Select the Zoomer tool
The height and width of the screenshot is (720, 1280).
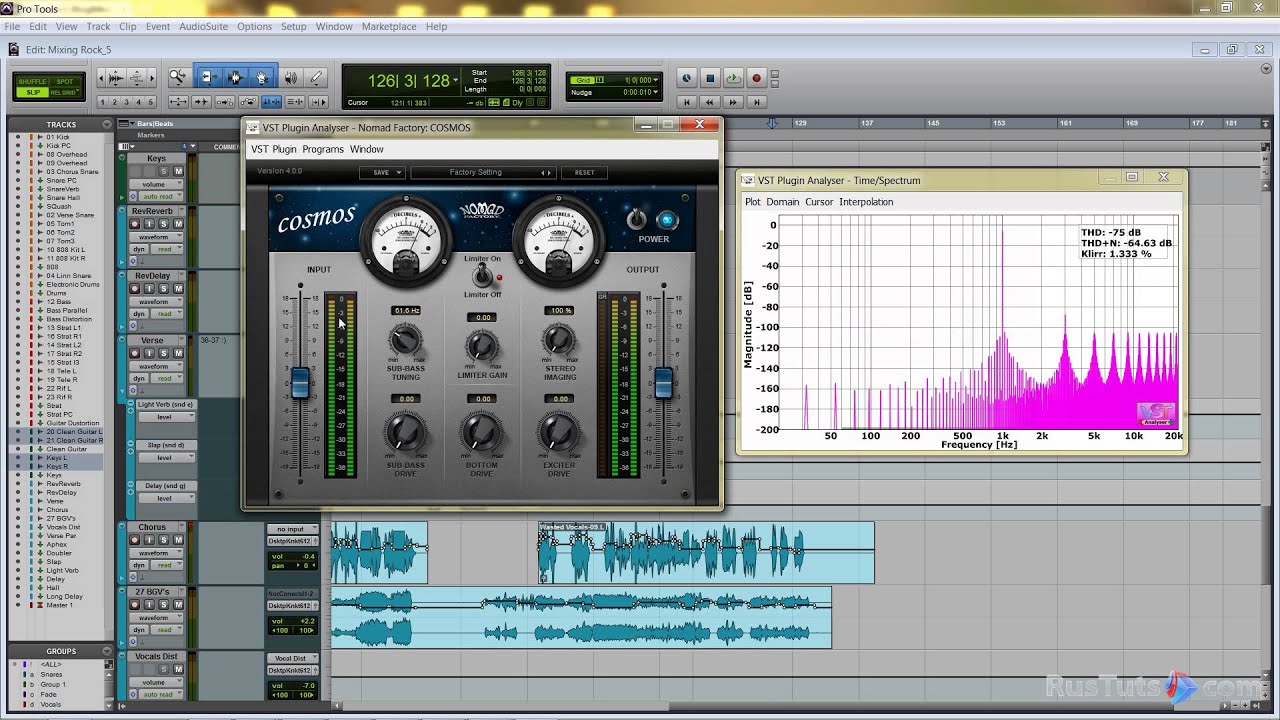[x=180, y=77]
